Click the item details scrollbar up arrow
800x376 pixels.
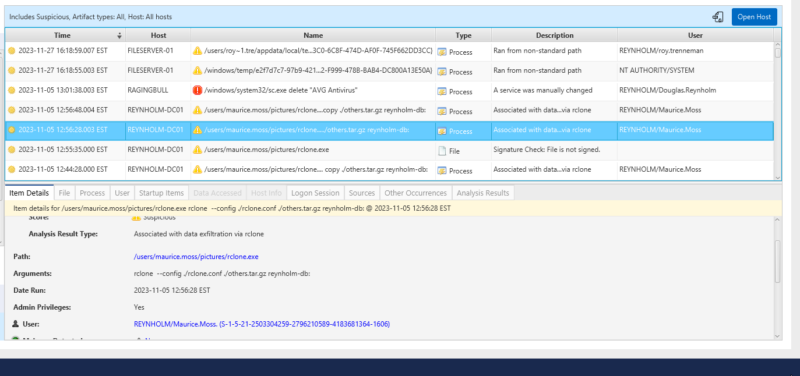pyautogui.click(x=778, y=219)
